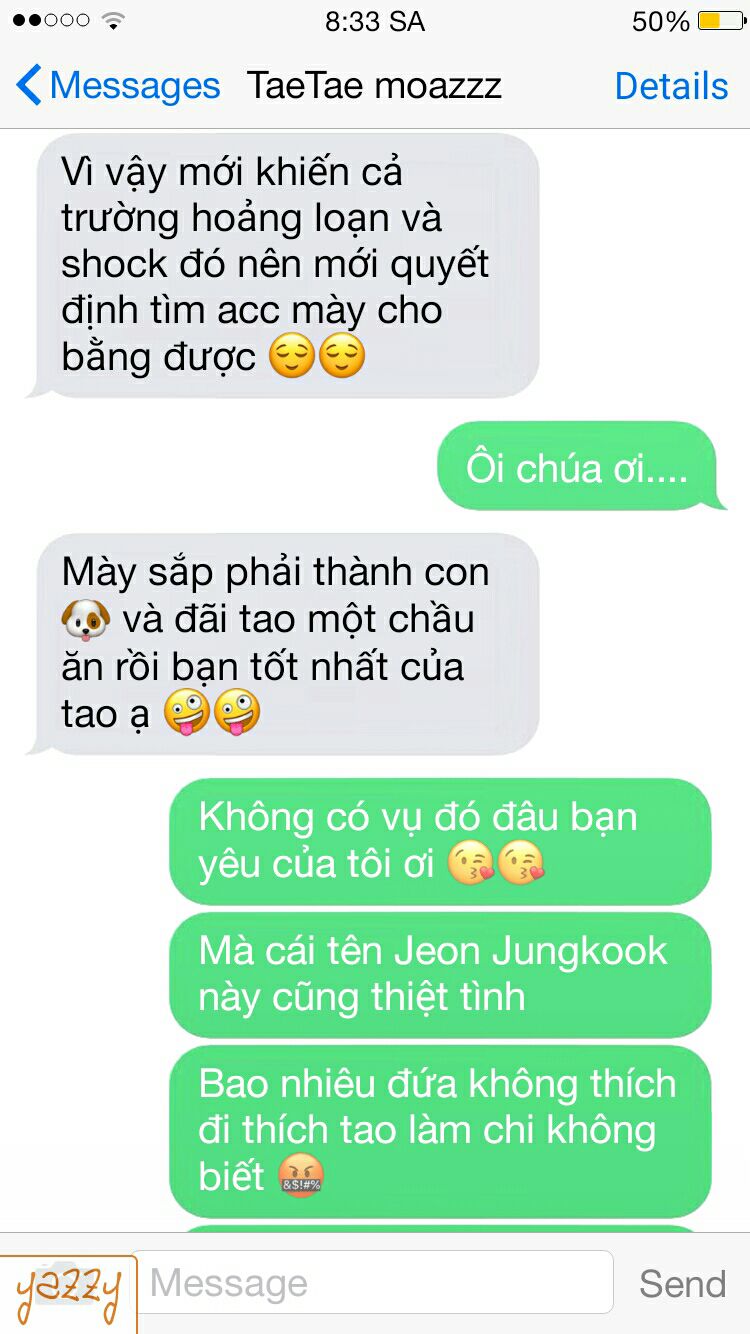Screen dimensions: 750x1334
Task: Tap the 8:33 SA clock in status bar
Action: (375, 21)
